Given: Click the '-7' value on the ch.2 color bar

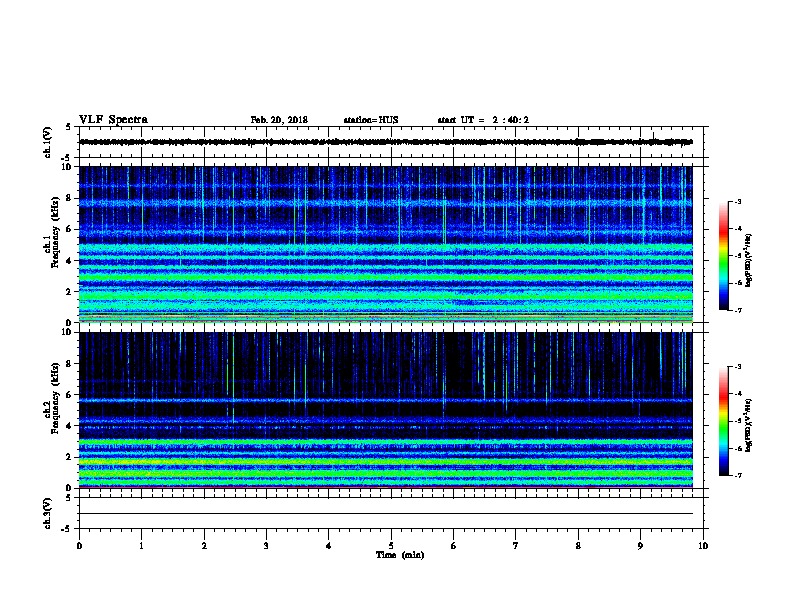Looking at the screenshot, I should click(737, 475).
